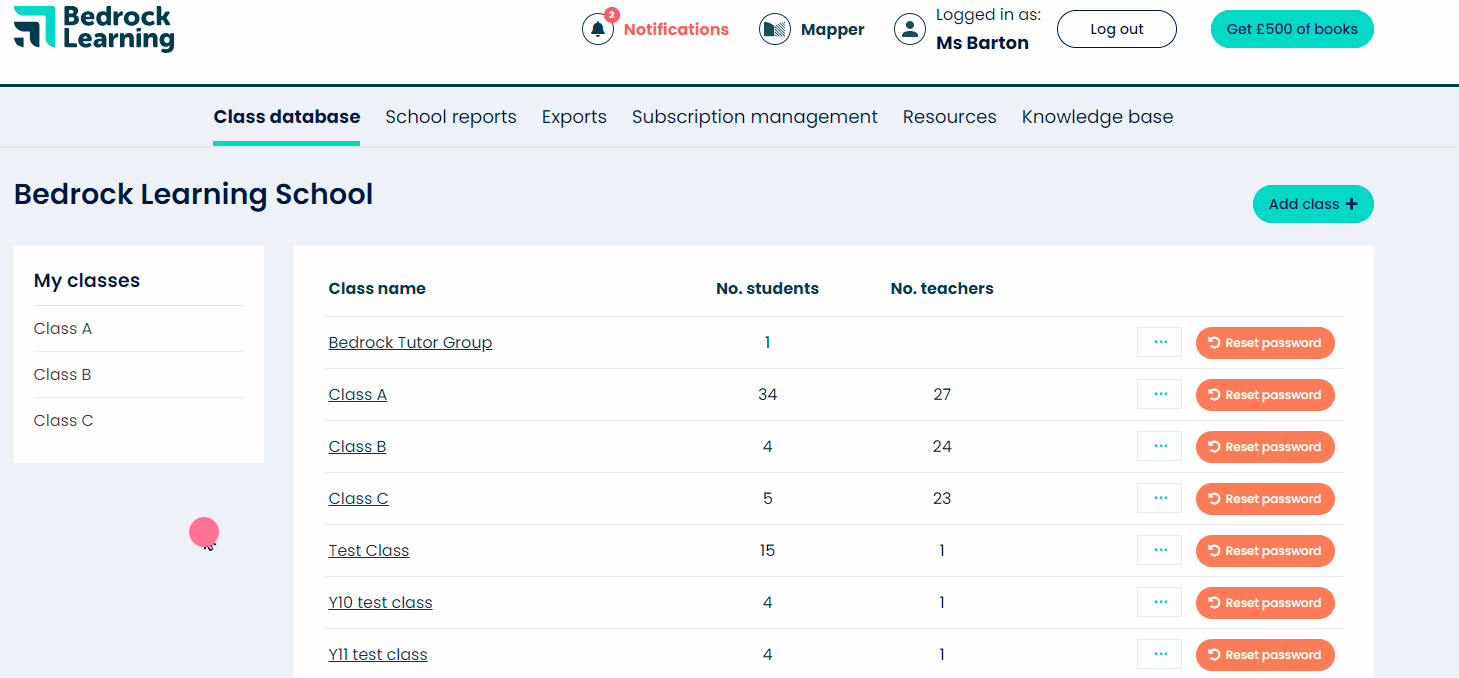This screenshot has height=678, width=1459.
Task: Open the Mapper text link
Action: [x=832, y=30]
